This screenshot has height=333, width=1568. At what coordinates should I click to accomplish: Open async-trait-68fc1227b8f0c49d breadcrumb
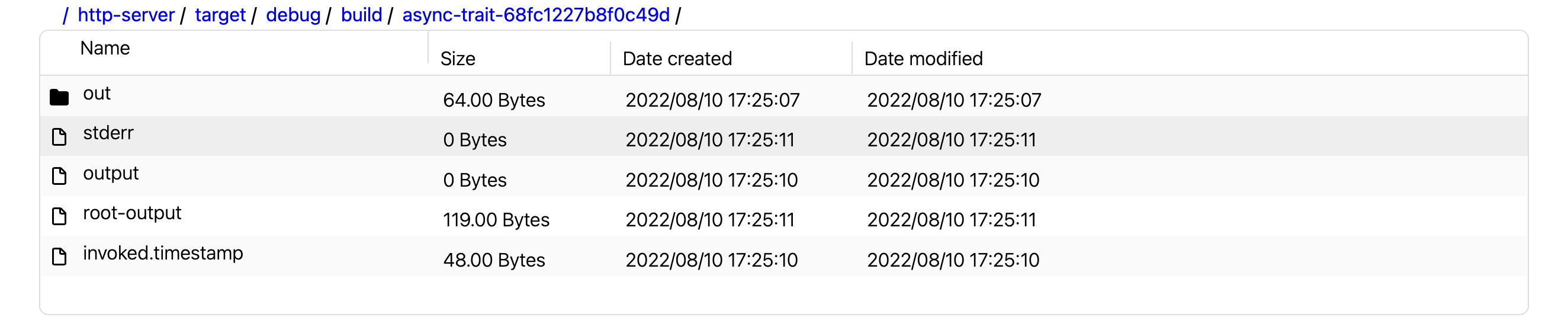(x=536, y=15)
